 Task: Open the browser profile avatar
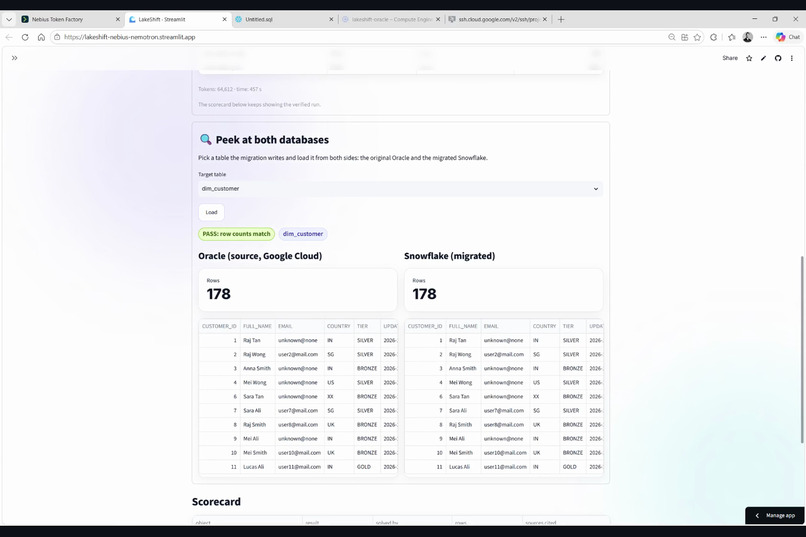point(748,37)
